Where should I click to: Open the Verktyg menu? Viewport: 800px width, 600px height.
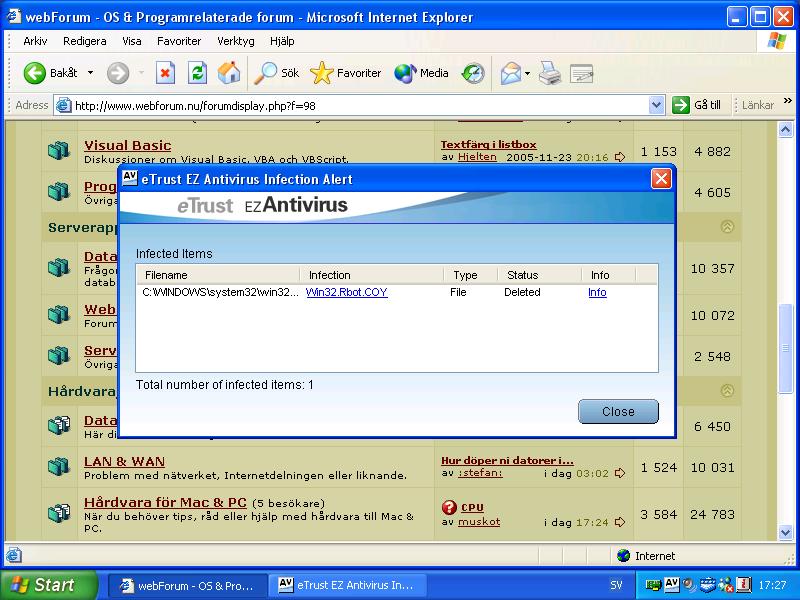tap(236, 41)
